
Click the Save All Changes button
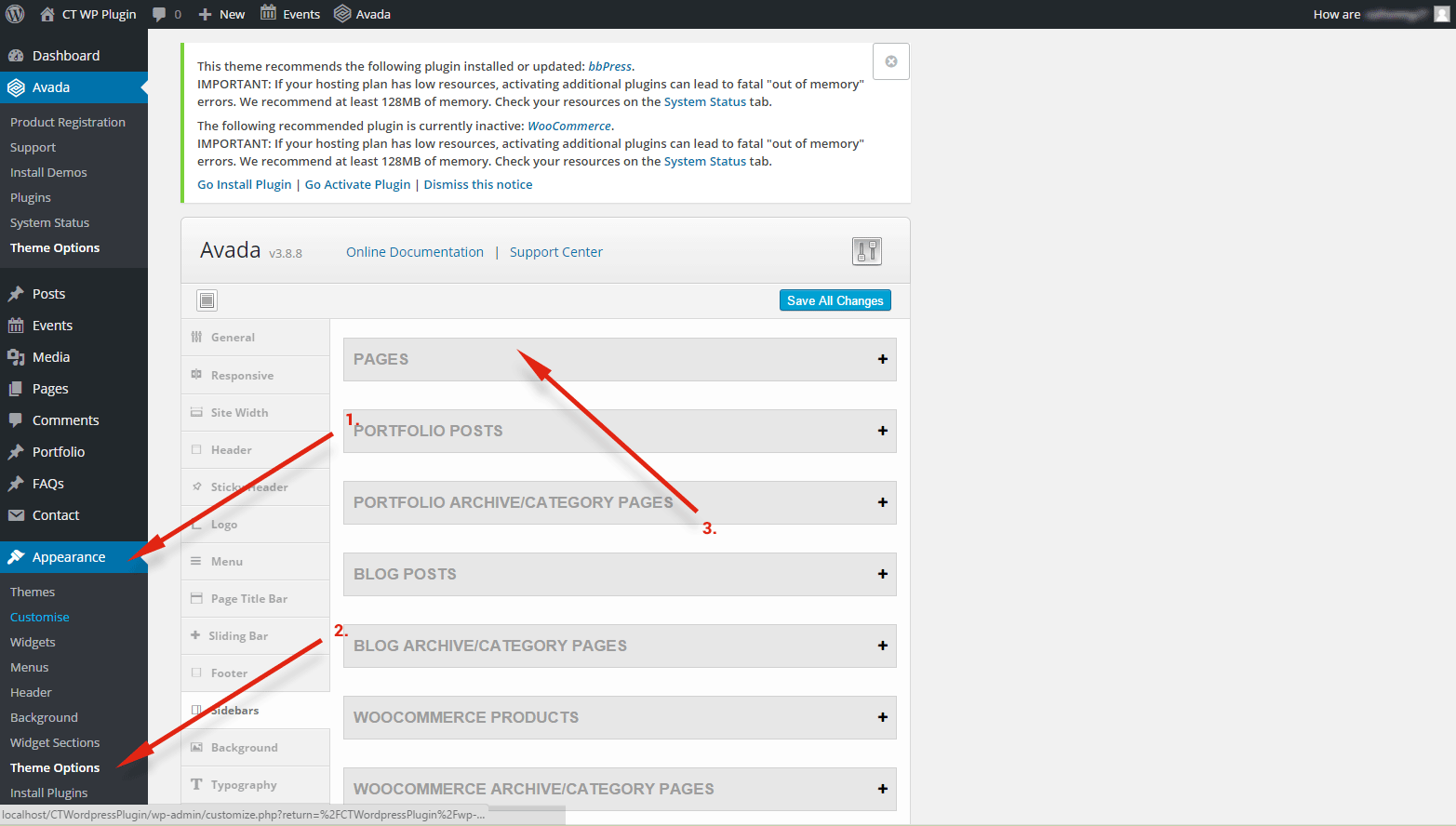[x=835, y=300]
